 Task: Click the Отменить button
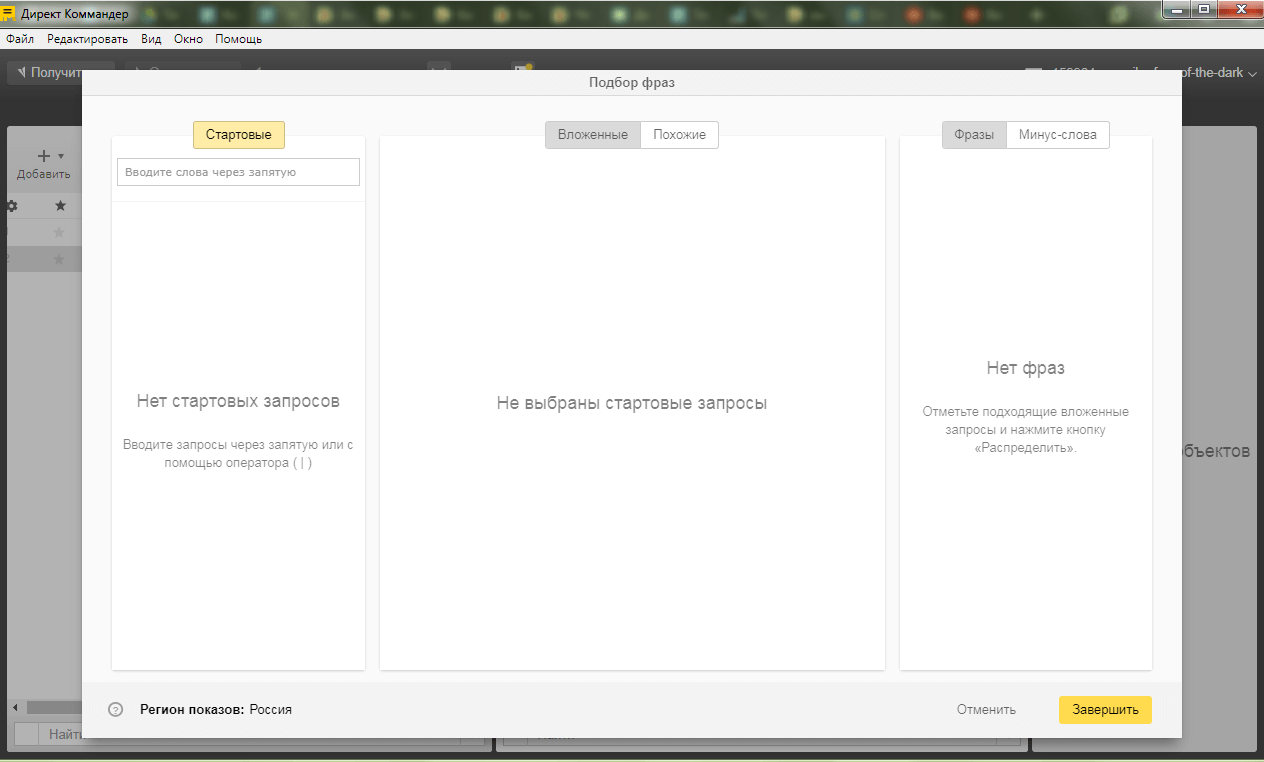pyautogui.click(x=986, y=710)
